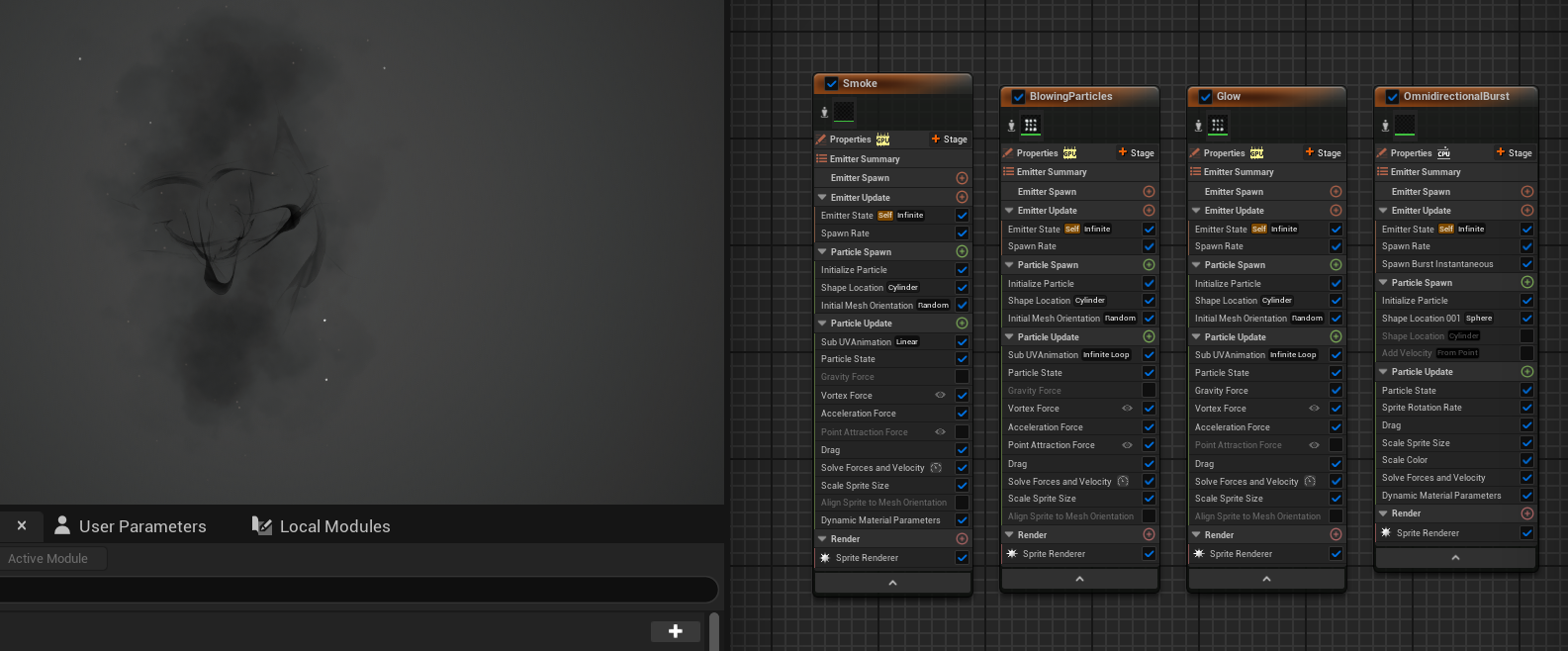The height and width of the screenshot is (651, 1568).
Task: Click the add parameter plus button
Action: click(676, 631)
